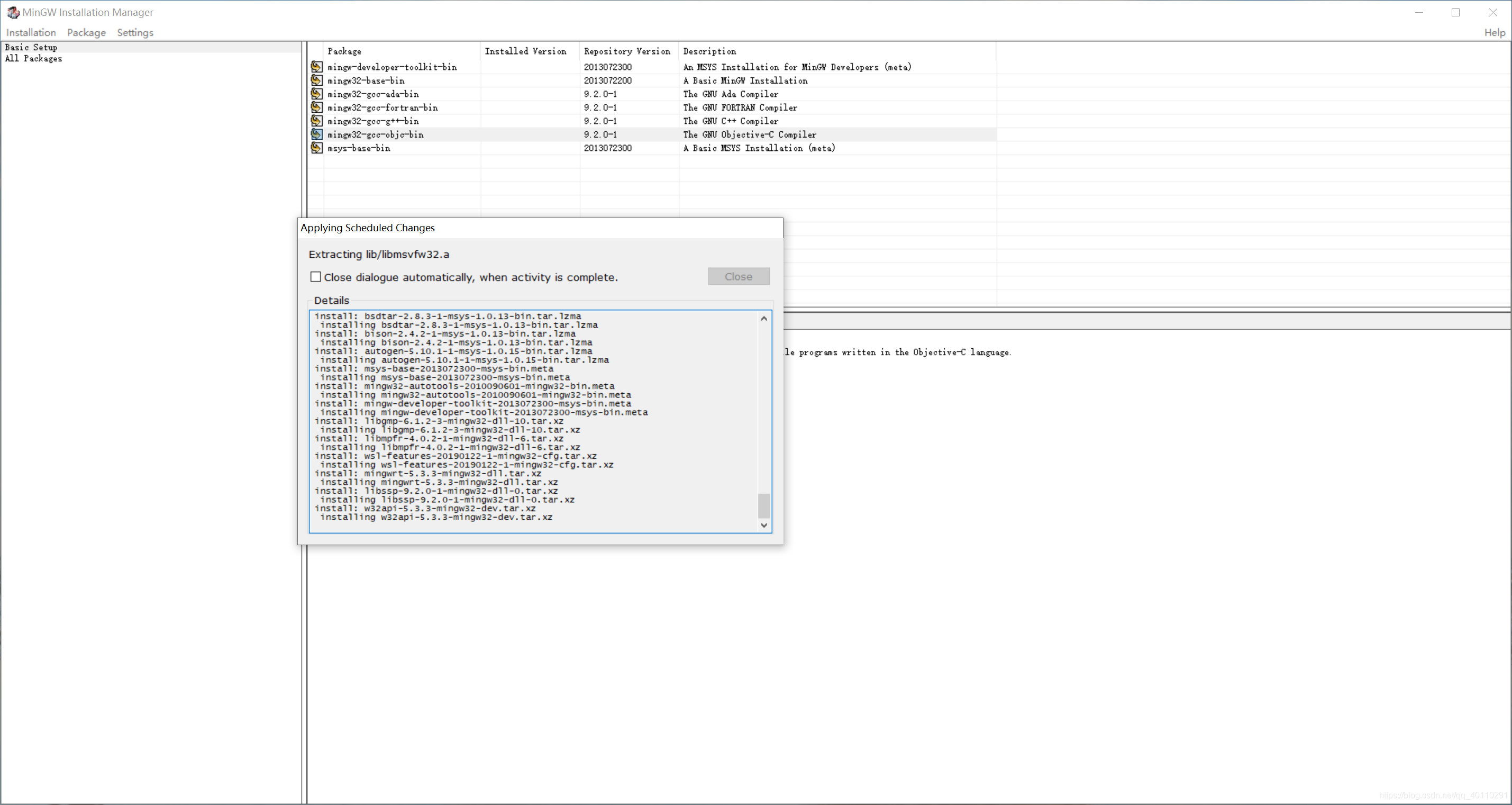This screenshot has height=805, width=1512.
Task: Maximize the MinGW Installation Manager window
Action: pyautogui.click(x=1455, y=12)
